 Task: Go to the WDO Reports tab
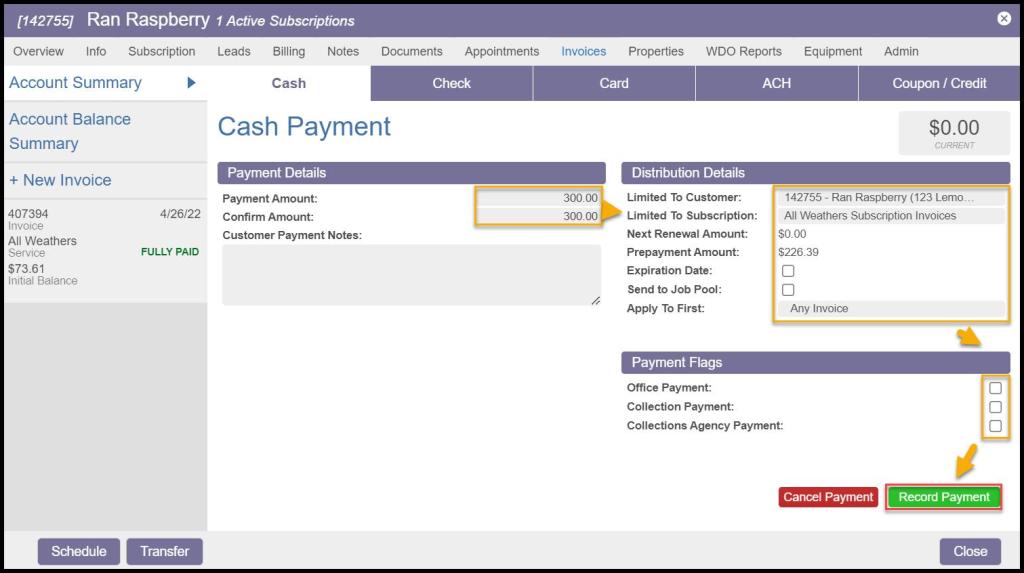743,51
